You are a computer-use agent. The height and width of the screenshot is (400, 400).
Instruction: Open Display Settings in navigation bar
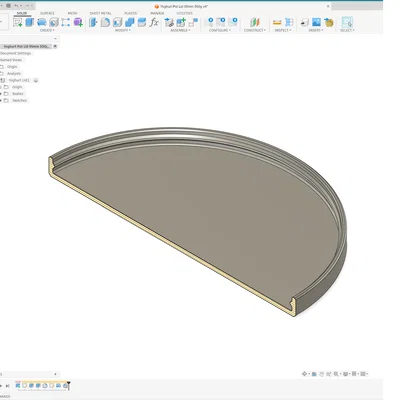346,374
